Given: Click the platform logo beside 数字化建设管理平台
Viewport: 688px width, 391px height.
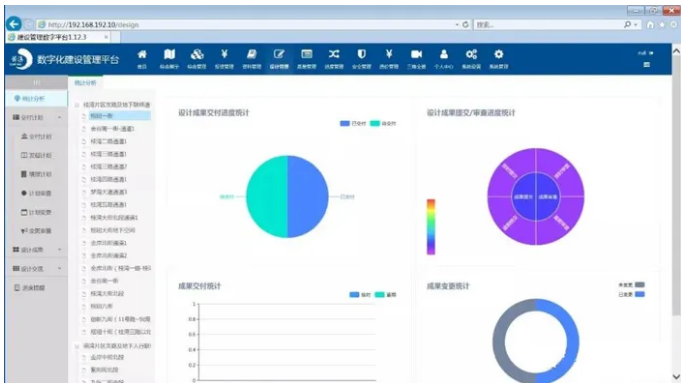Looking at the screenshot, I should (21, 59).
